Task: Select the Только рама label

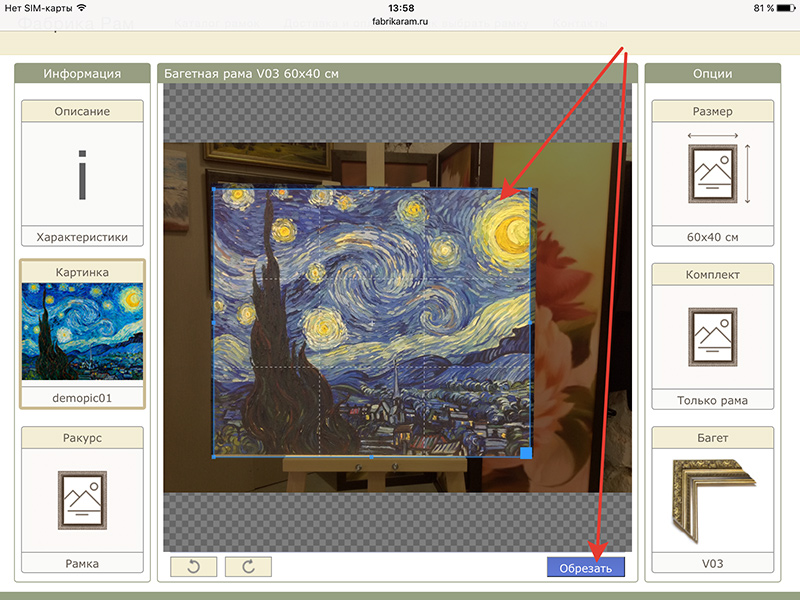Action: (x=713, y=400)
